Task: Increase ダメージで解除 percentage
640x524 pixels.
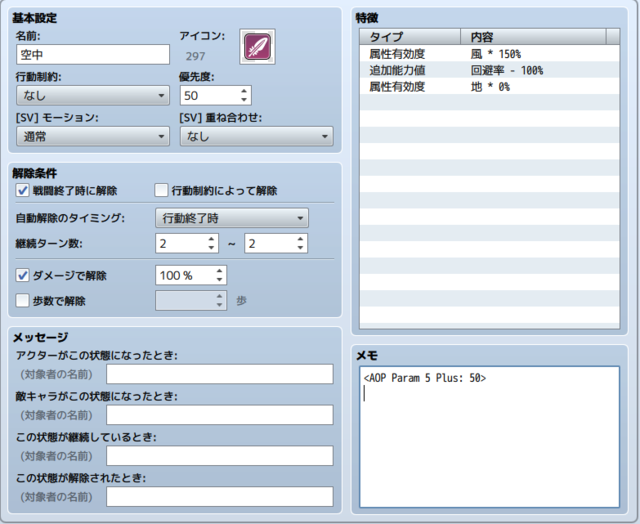Action: pyautogui.click(x=220, y=271)
